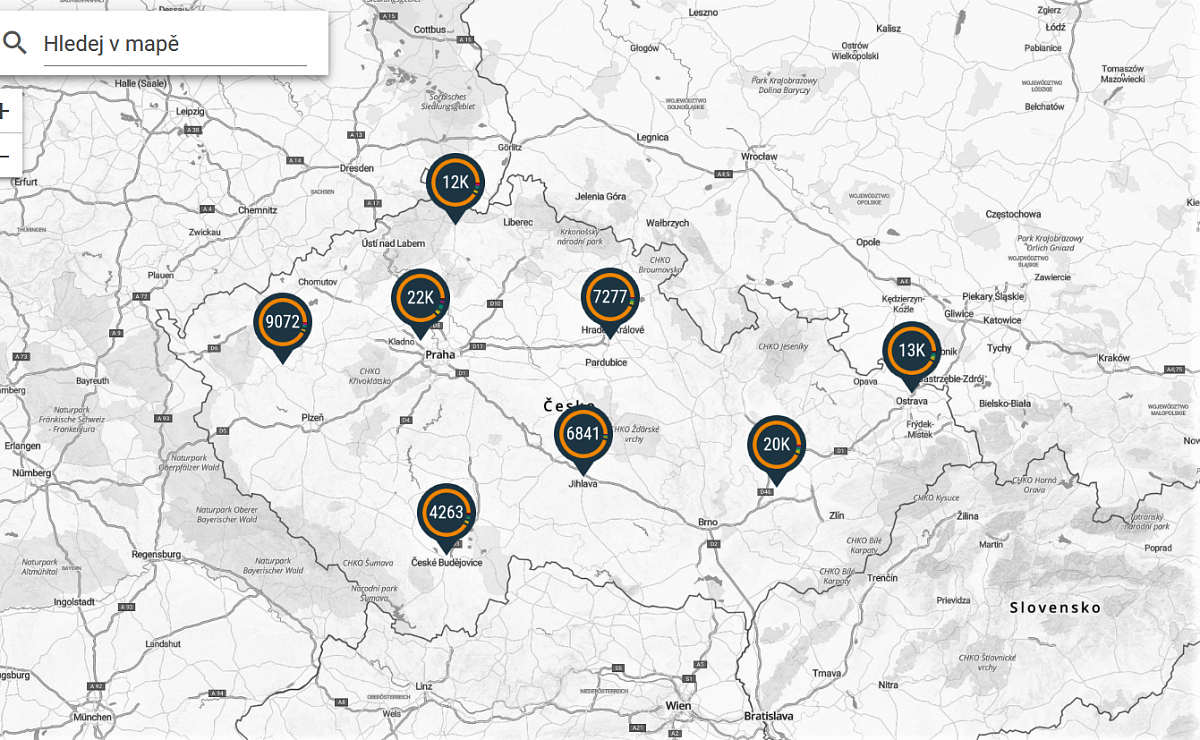Zoom out with the minus button
1200x740 pixels.
pyautogui.click(x=5, y=156)
